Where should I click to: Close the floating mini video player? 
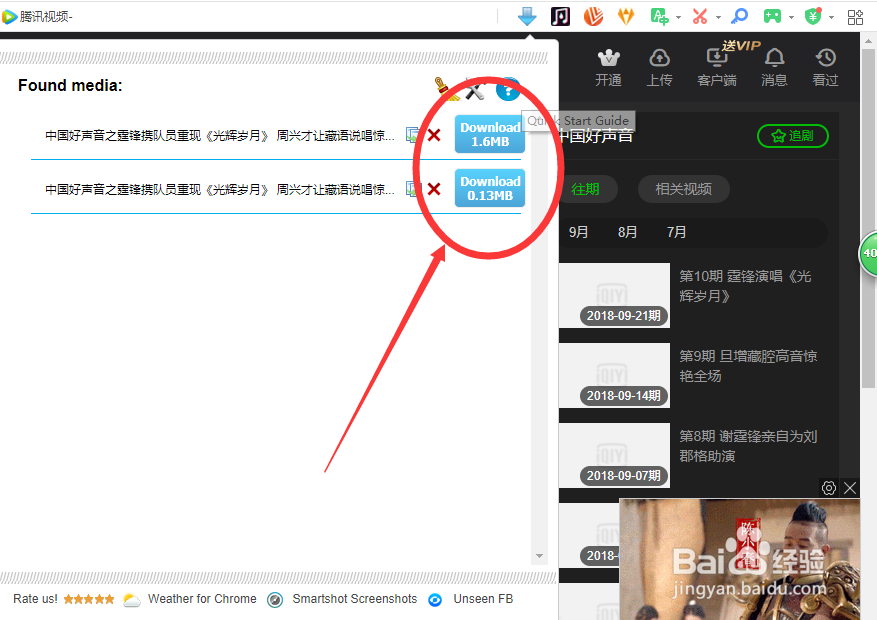point(850,488)
